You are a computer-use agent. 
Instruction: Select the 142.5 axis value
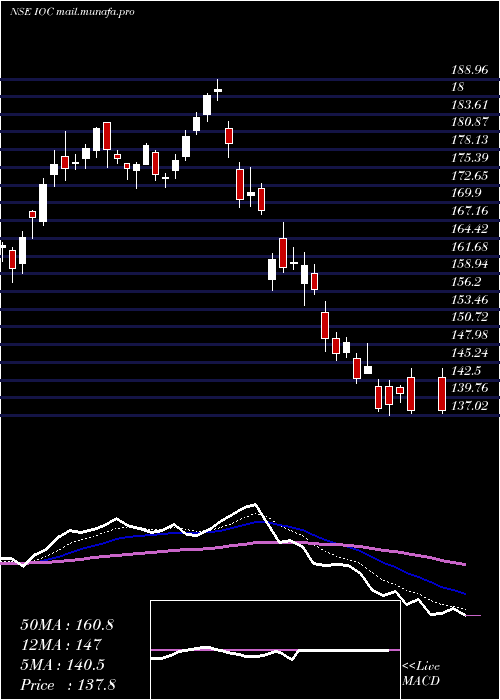point(467,371)
